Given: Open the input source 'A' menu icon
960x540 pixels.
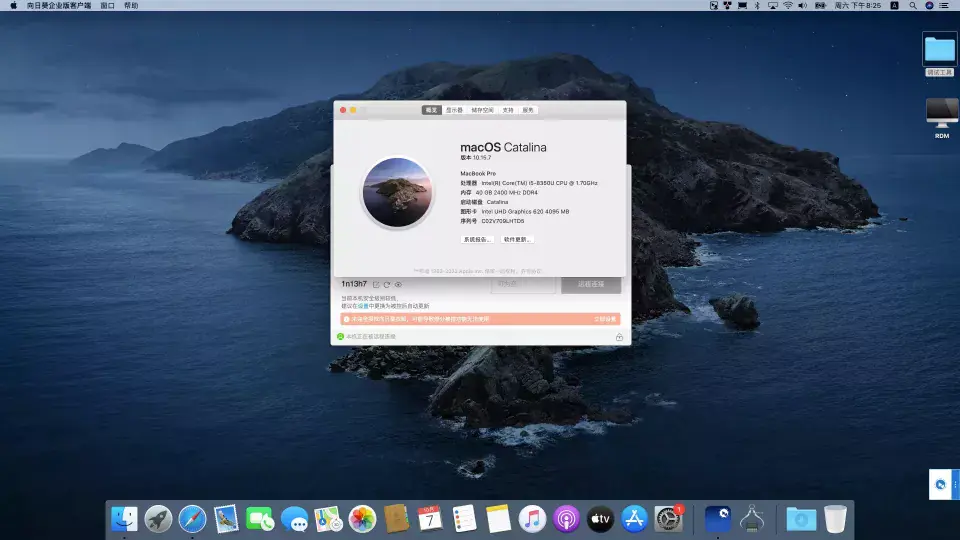Looking at the screenshot, I should (894, 6).
